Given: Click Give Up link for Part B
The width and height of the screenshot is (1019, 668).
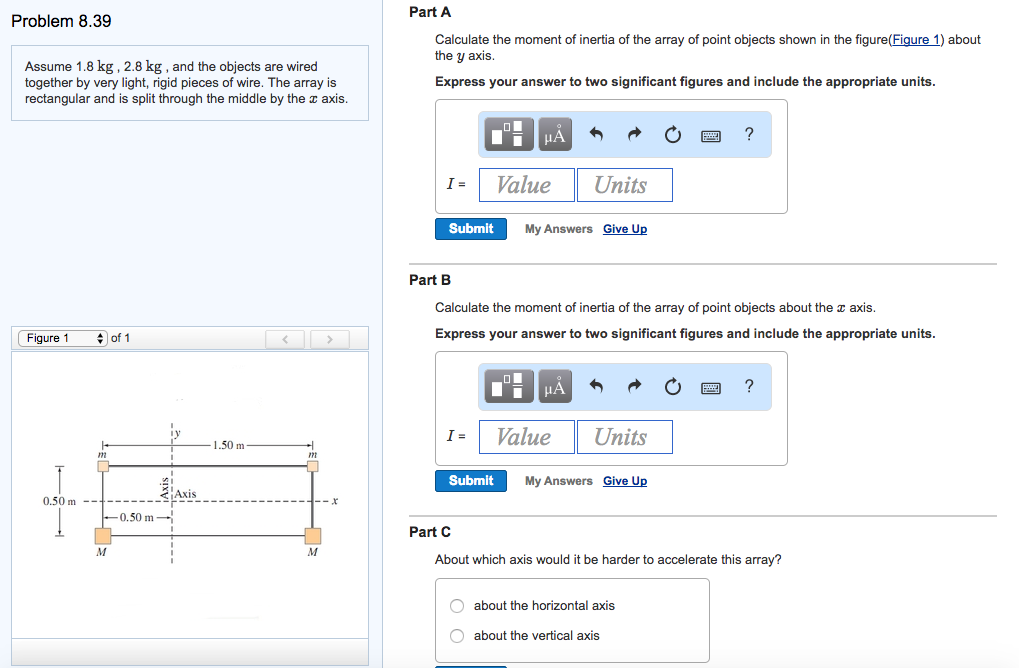Looking at the screenshot, I should pyautogui.click(x=625, y=481).
